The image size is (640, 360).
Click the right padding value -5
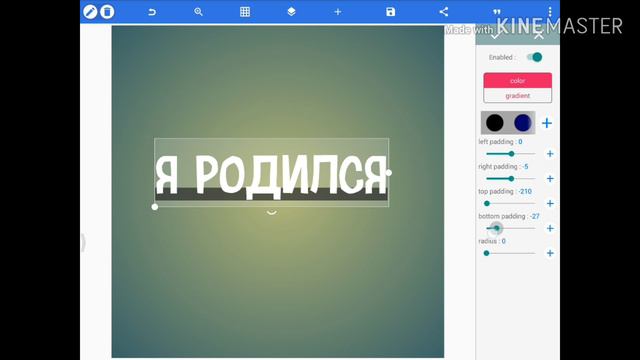click(x=525, y=167)
